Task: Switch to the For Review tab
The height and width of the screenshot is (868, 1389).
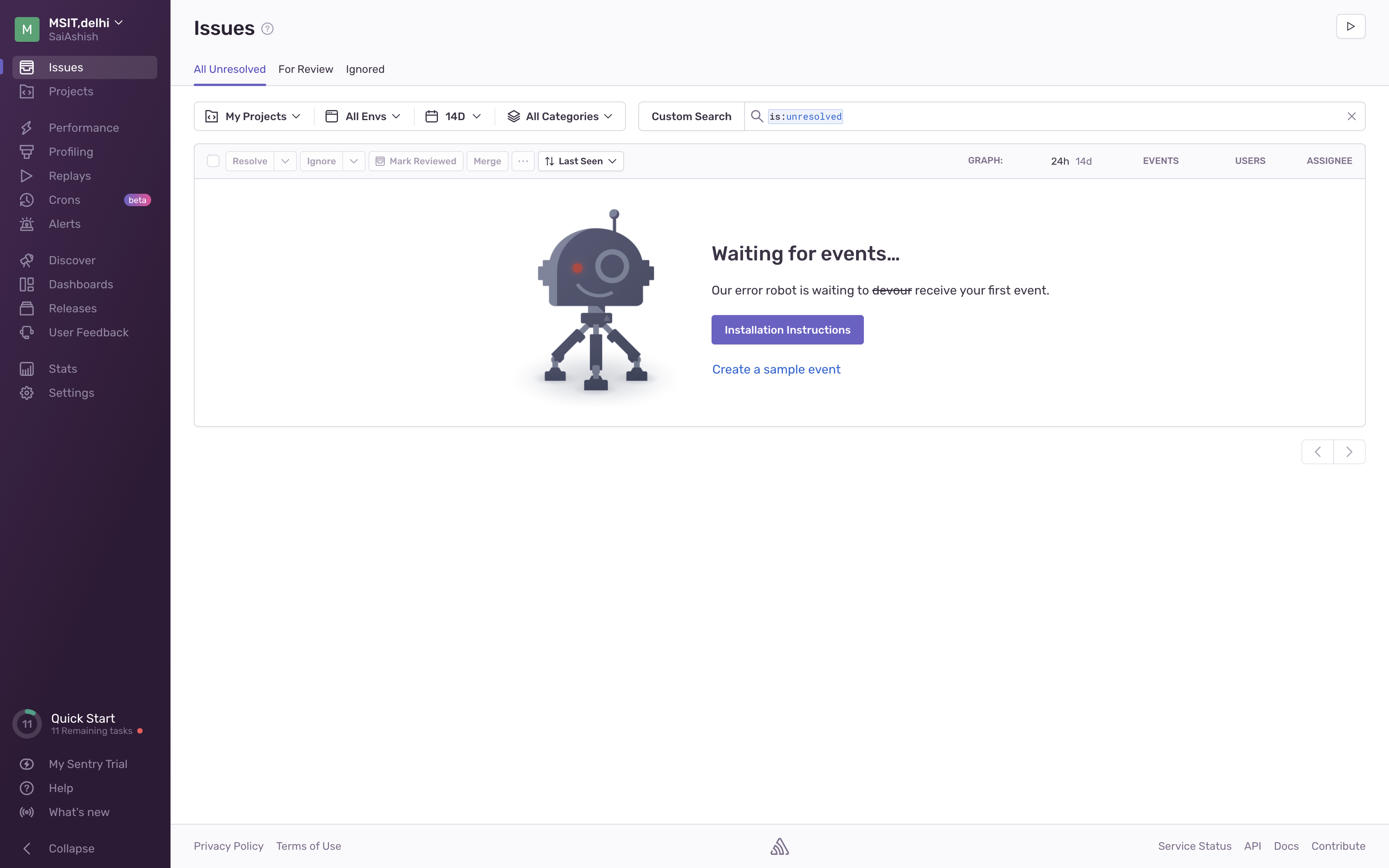Action: pyautogui.click(x=305, y=69)
